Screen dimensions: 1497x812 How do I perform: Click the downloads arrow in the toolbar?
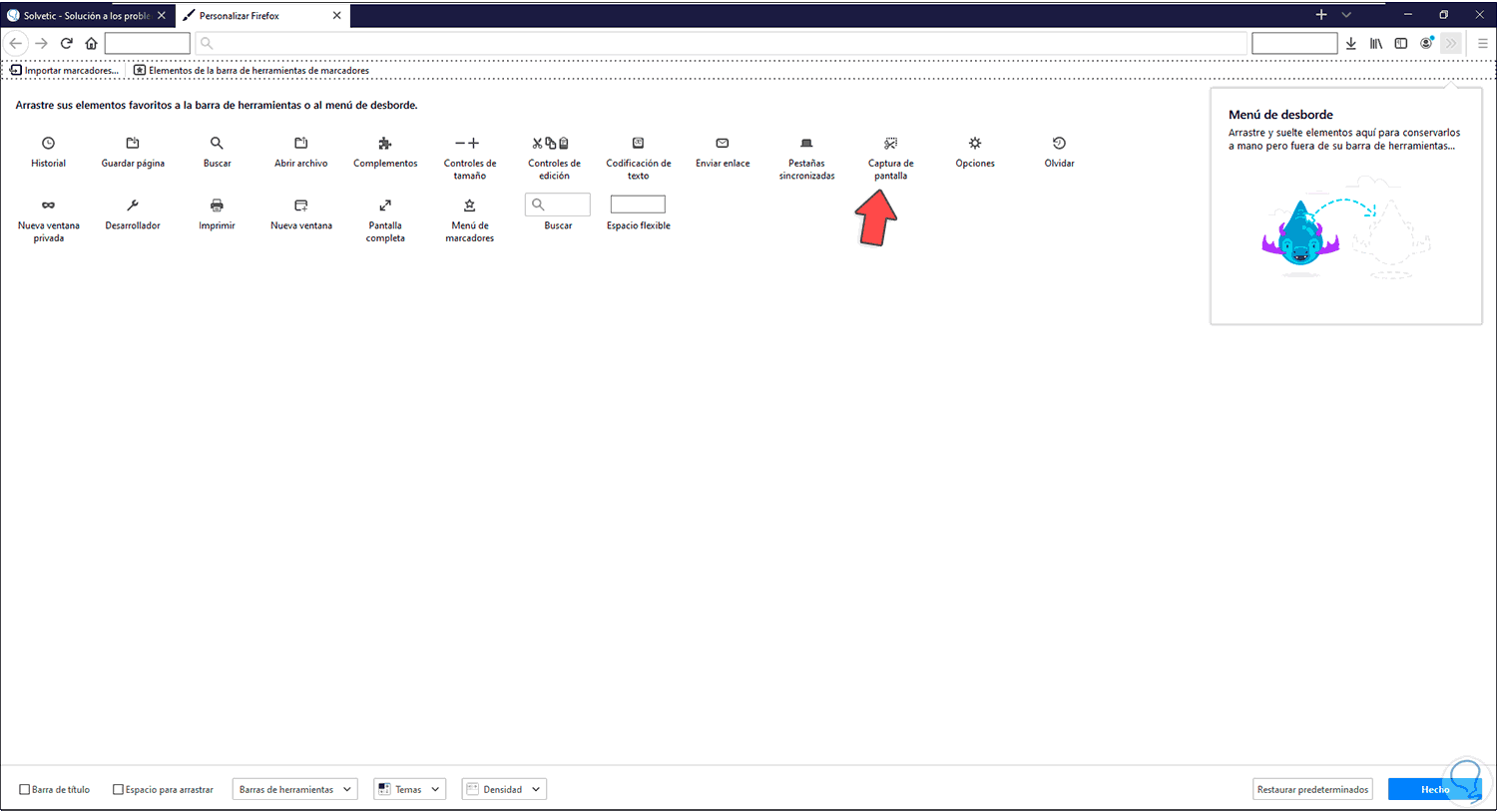[1351, 43]
